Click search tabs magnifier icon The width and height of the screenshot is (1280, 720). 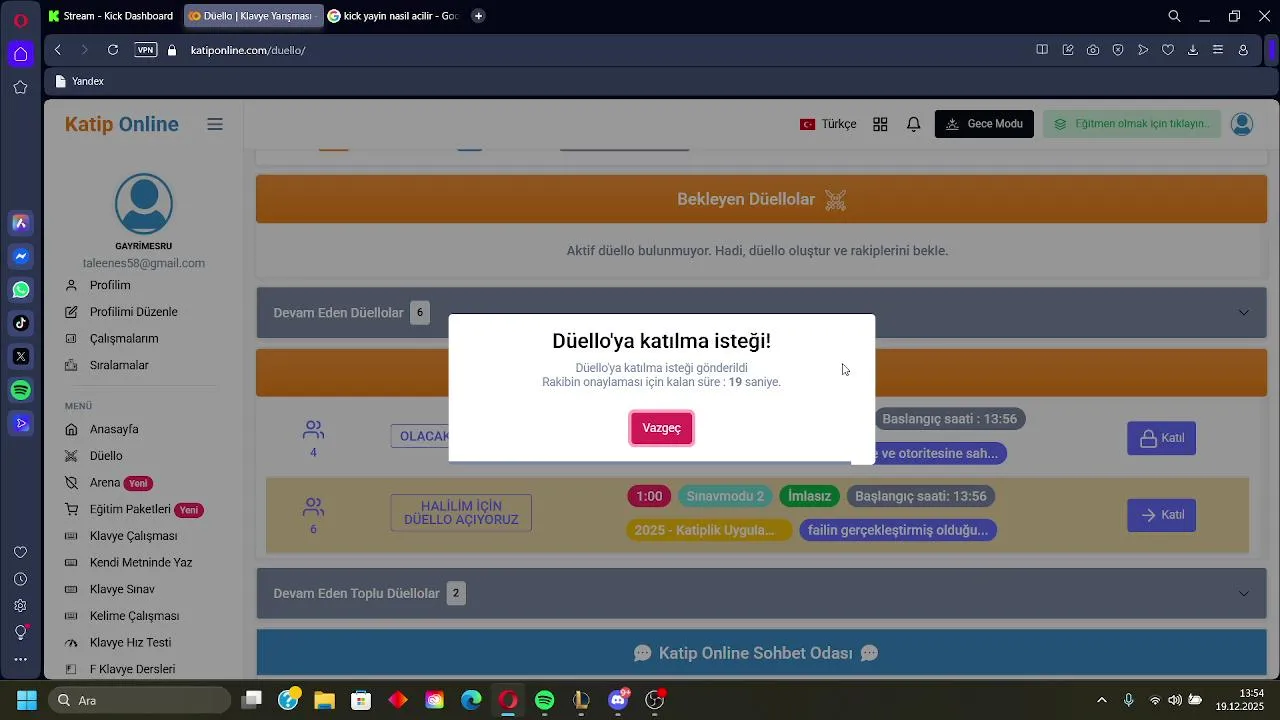click(x=1175, y=16)
